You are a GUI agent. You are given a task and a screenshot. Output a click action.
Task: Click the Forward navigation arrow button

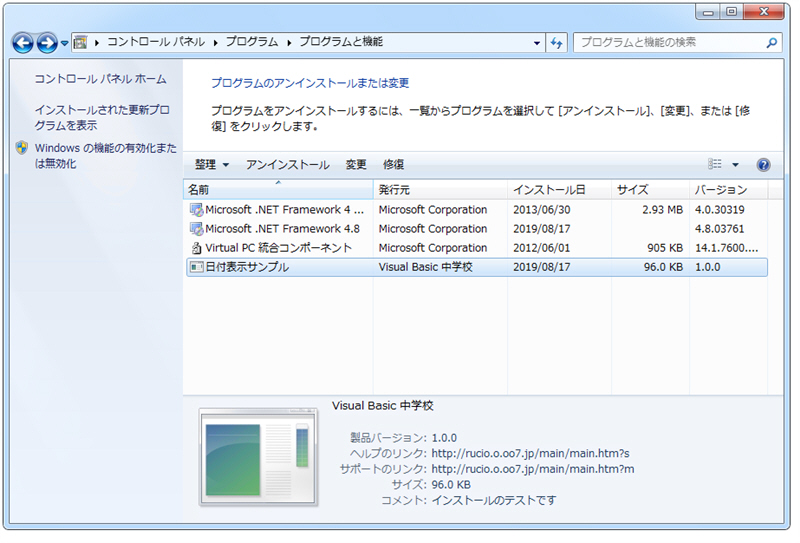coord(47,43)
